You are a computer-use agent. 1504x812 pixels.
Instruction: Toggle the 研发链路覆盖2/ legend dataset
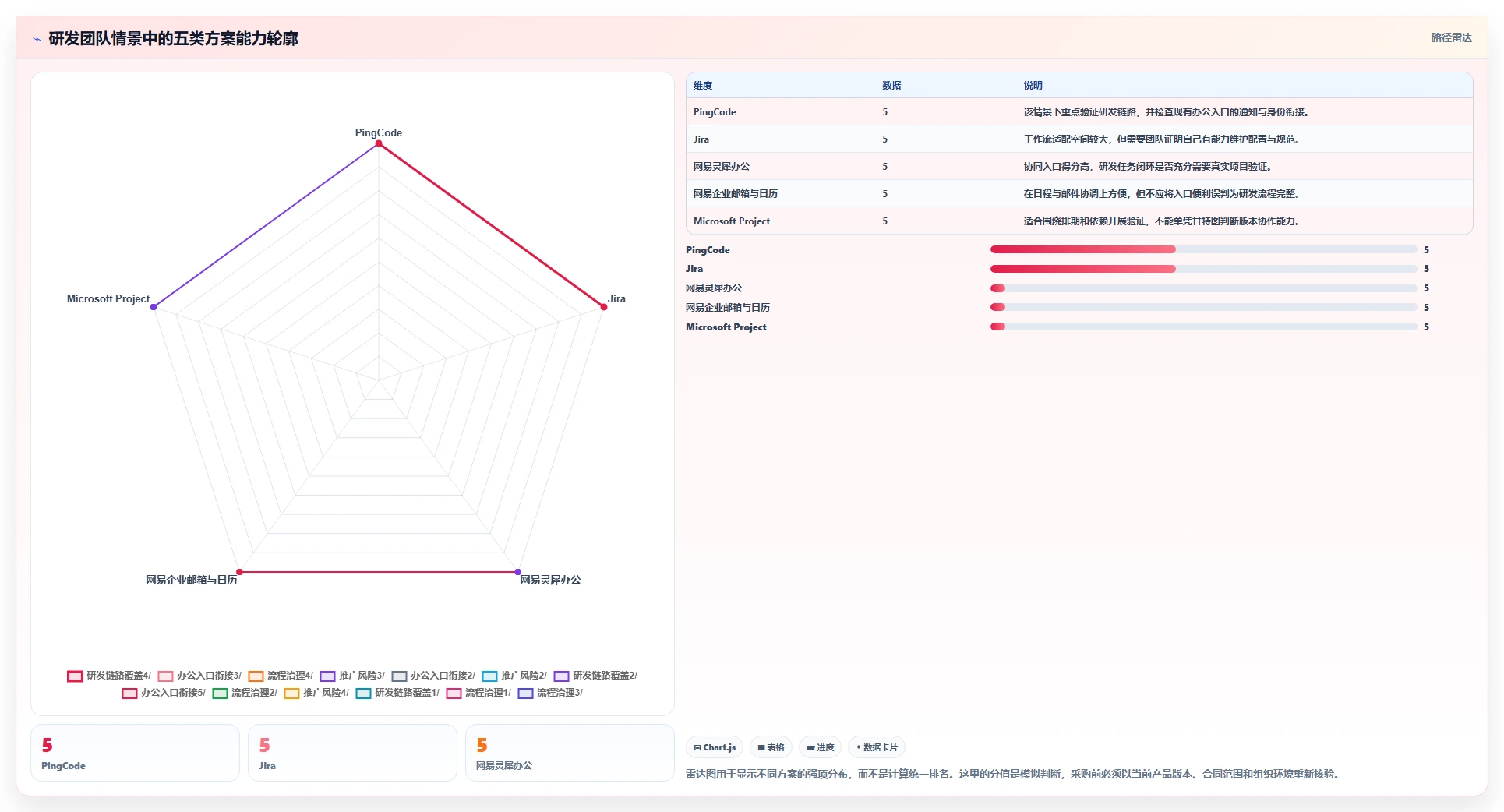pyautogui.click(x=595, y=676)
